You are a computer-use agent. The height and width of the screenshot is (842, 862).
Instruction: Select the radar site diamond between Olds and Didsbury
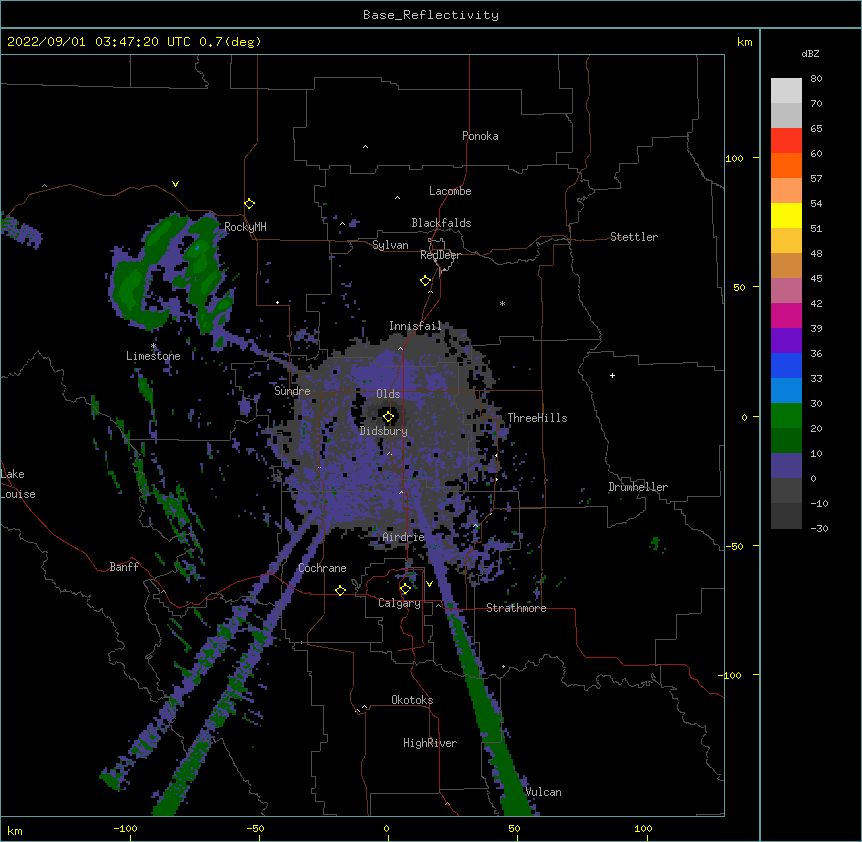388,417
